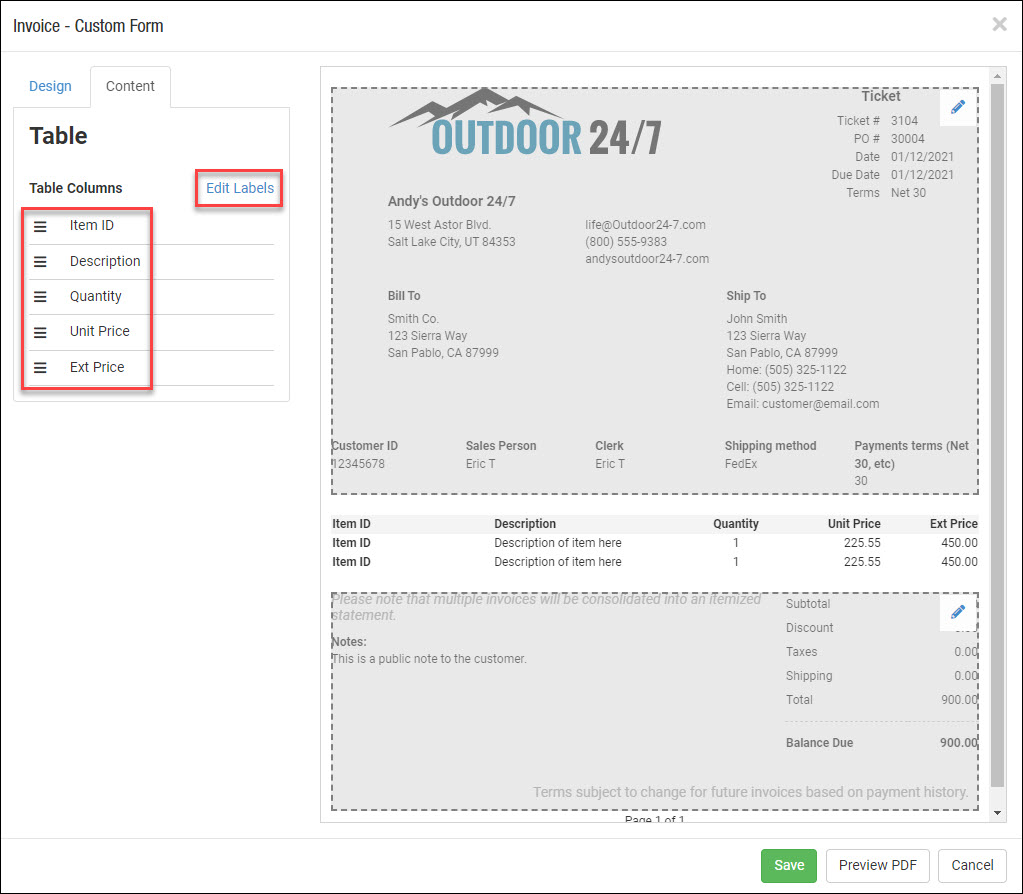Select the Description column row
This screenshot has height=894, width=1023.
click(x=151, y=262)
